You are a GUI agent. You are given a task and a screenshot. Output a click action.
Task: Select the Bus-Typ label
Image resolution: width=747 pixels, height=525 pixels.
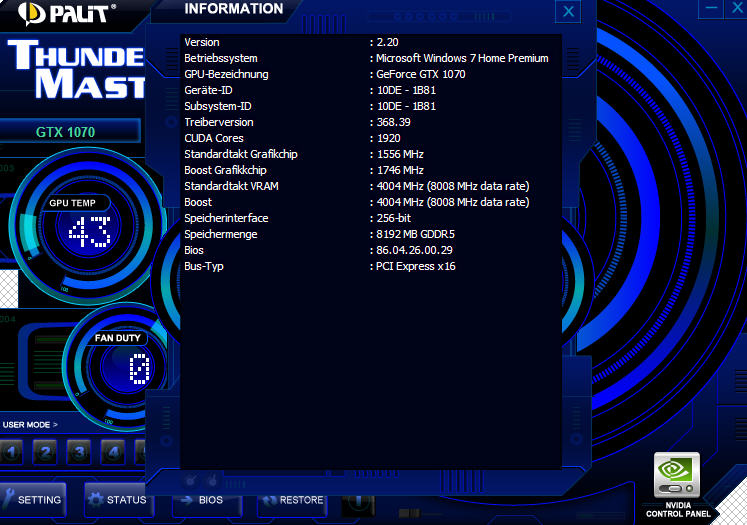coord(204,266)
